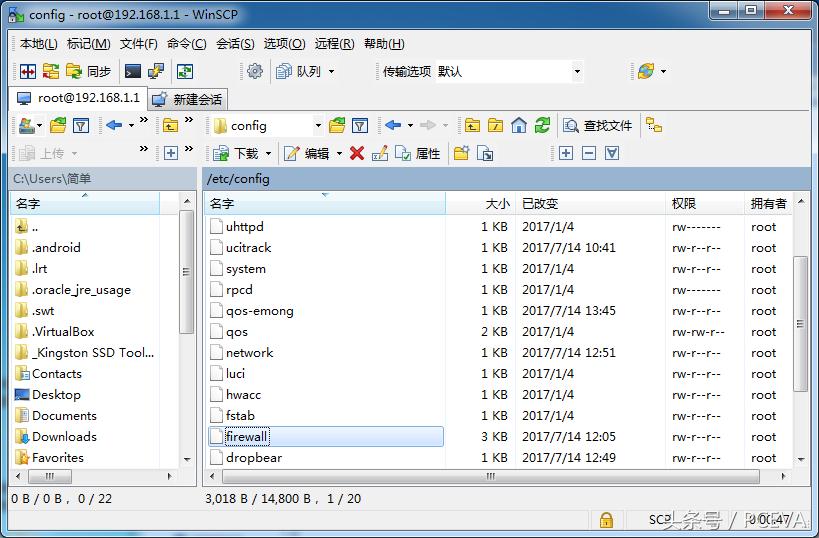Viewport: 819px width, 538px height.
Task: Click remote select files plus icon
Action: tap(566, 153)
